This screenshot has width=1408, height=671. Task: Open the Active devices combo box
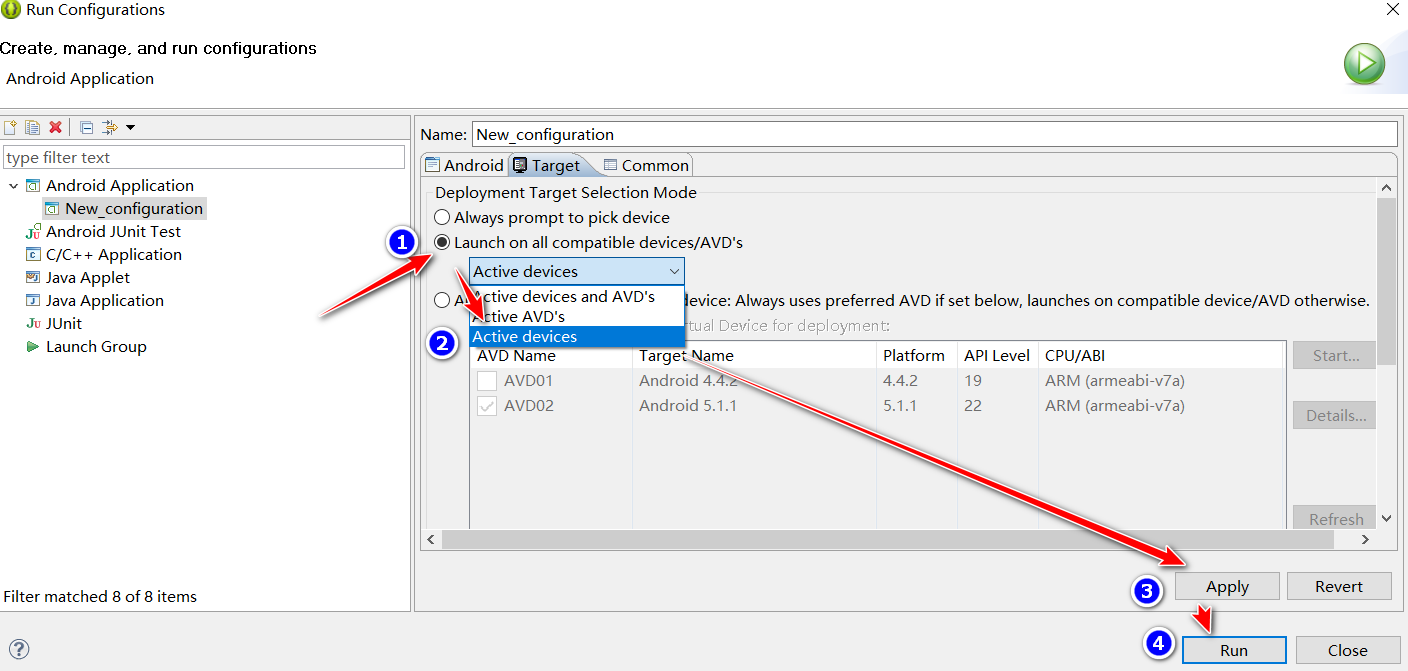pyautogui.click(x=577, y=271)
